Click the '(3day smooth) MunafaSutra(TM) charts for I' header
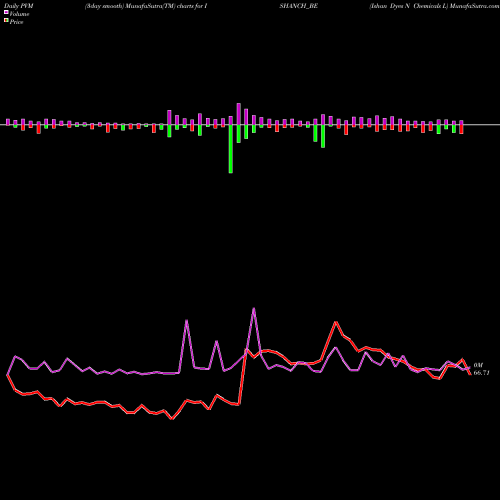Screen dimensions: 500x500 tap(146, 6)
